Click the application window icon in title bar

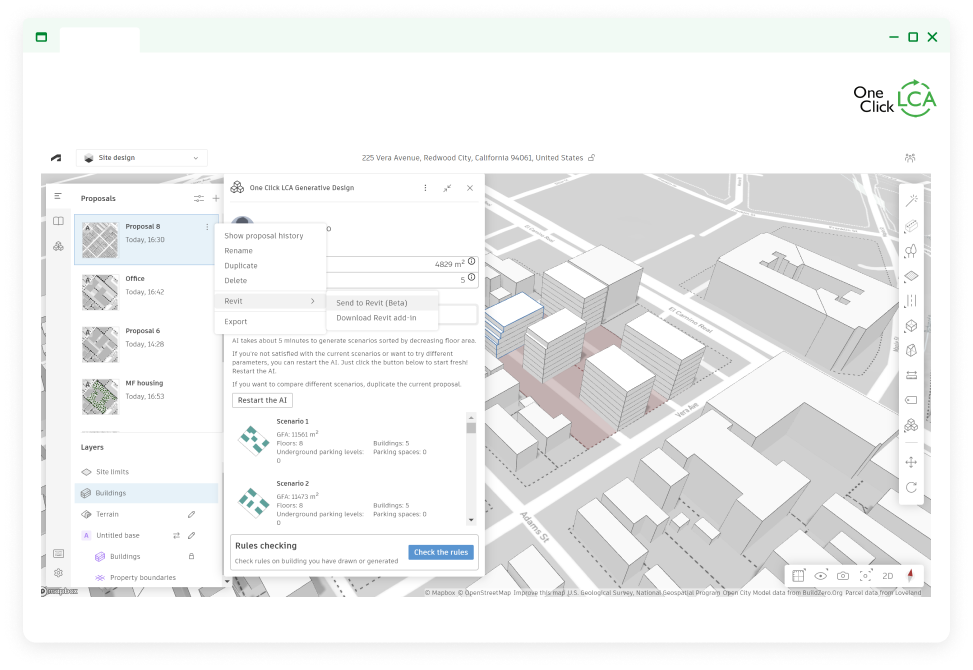[x=41, y=37]
